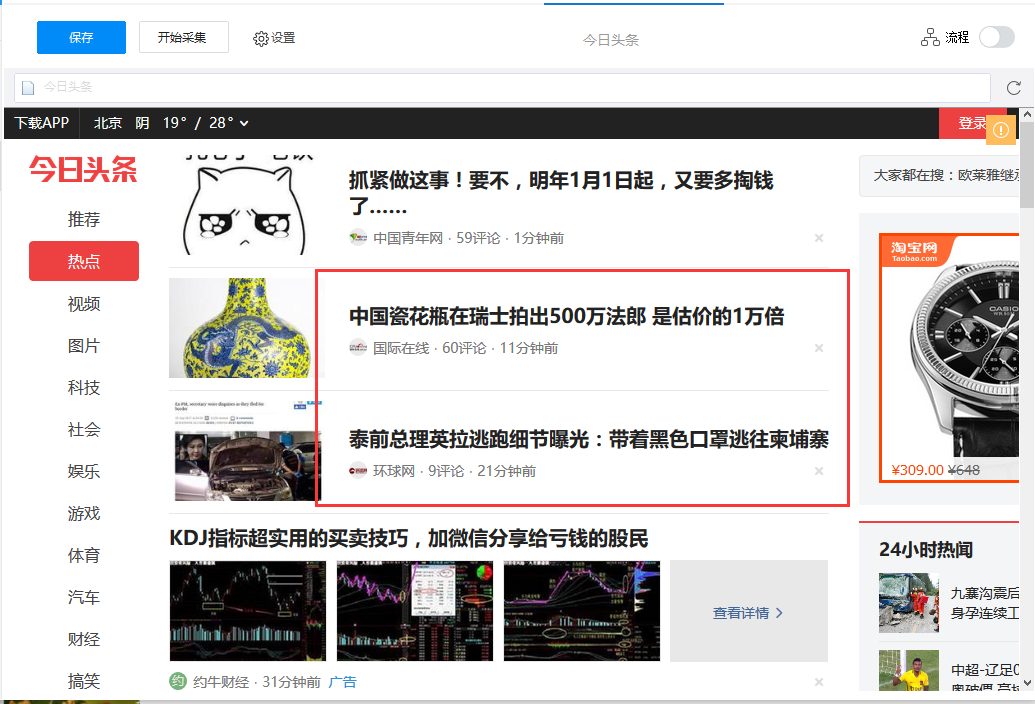
Task: Click the blue 广告 label
Action: (343, 682)
